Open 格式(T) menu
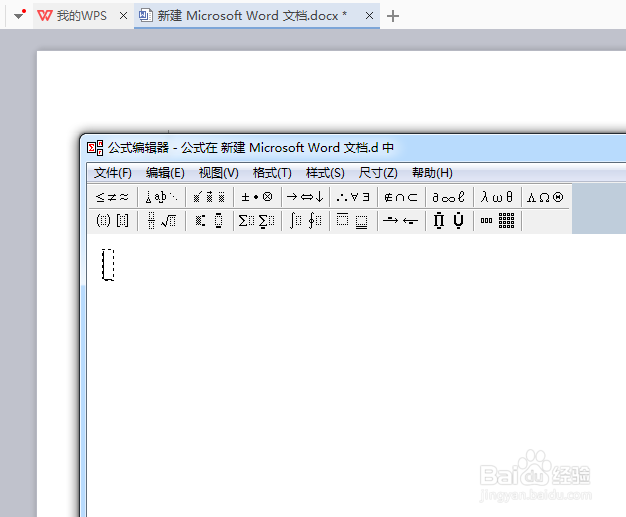The image size is (626, 517). 272,173
